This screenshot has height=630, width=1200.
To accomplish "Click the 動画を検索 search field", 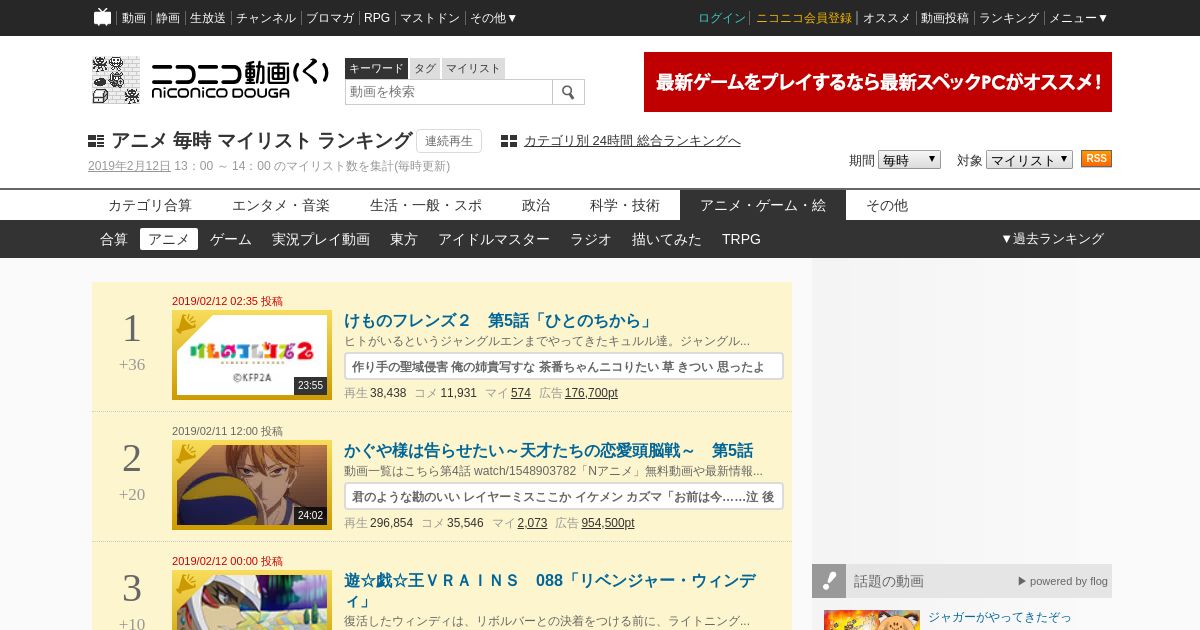I will (449, 92).
